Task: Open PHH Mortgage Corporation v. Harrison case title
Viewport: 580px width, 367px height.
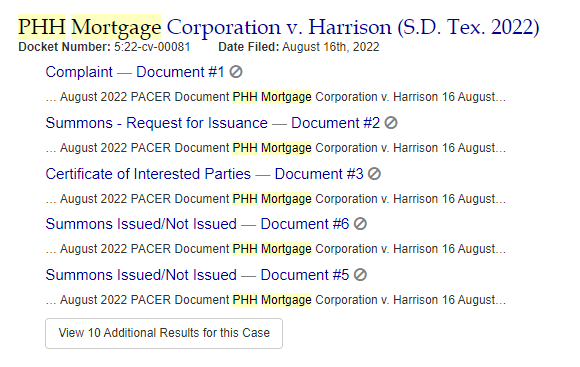Action: (279, 27)
